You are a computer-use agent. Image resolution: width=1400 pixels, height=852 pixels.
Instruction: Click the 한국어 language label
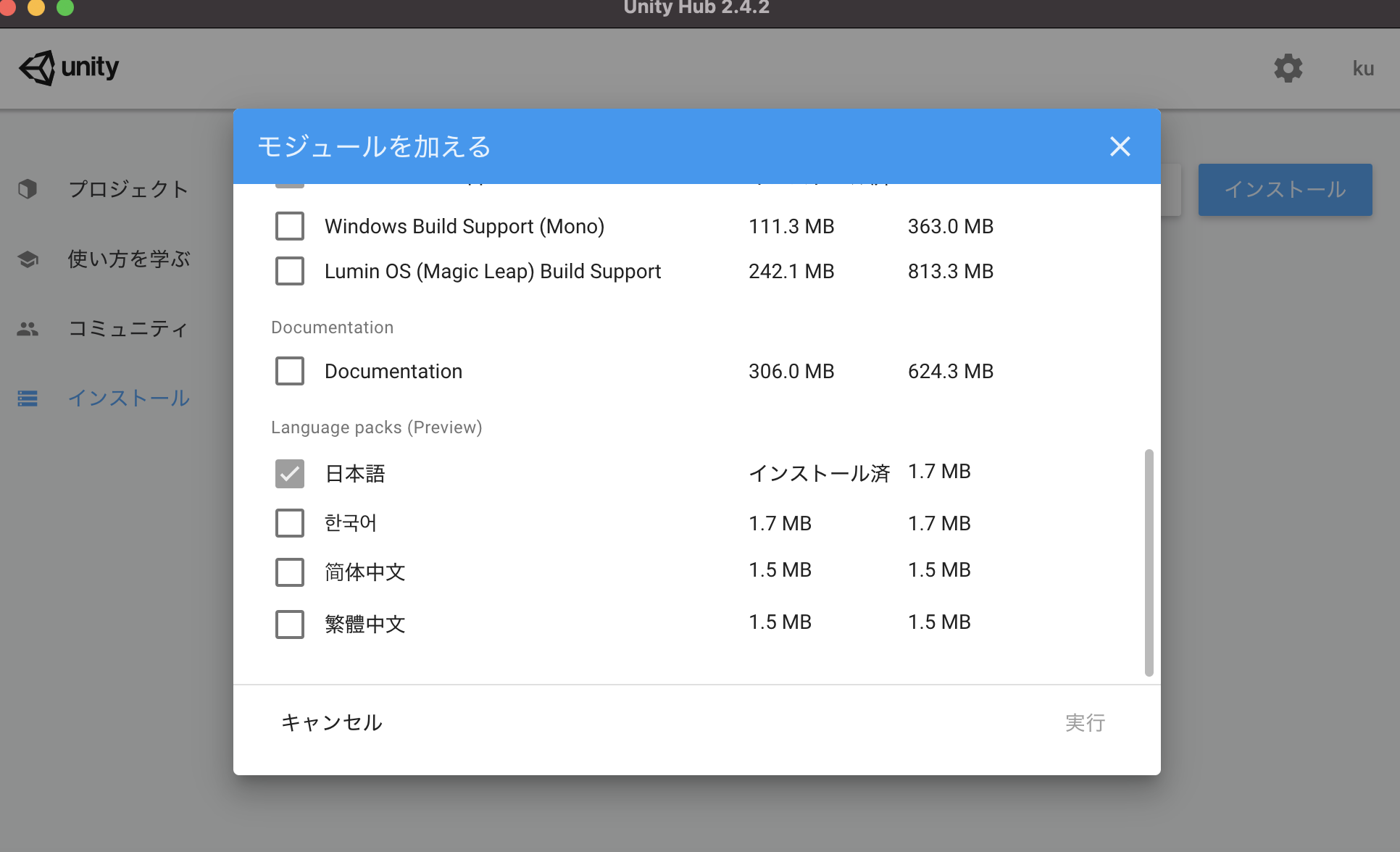pyautogui.click(x=351, y=523)
